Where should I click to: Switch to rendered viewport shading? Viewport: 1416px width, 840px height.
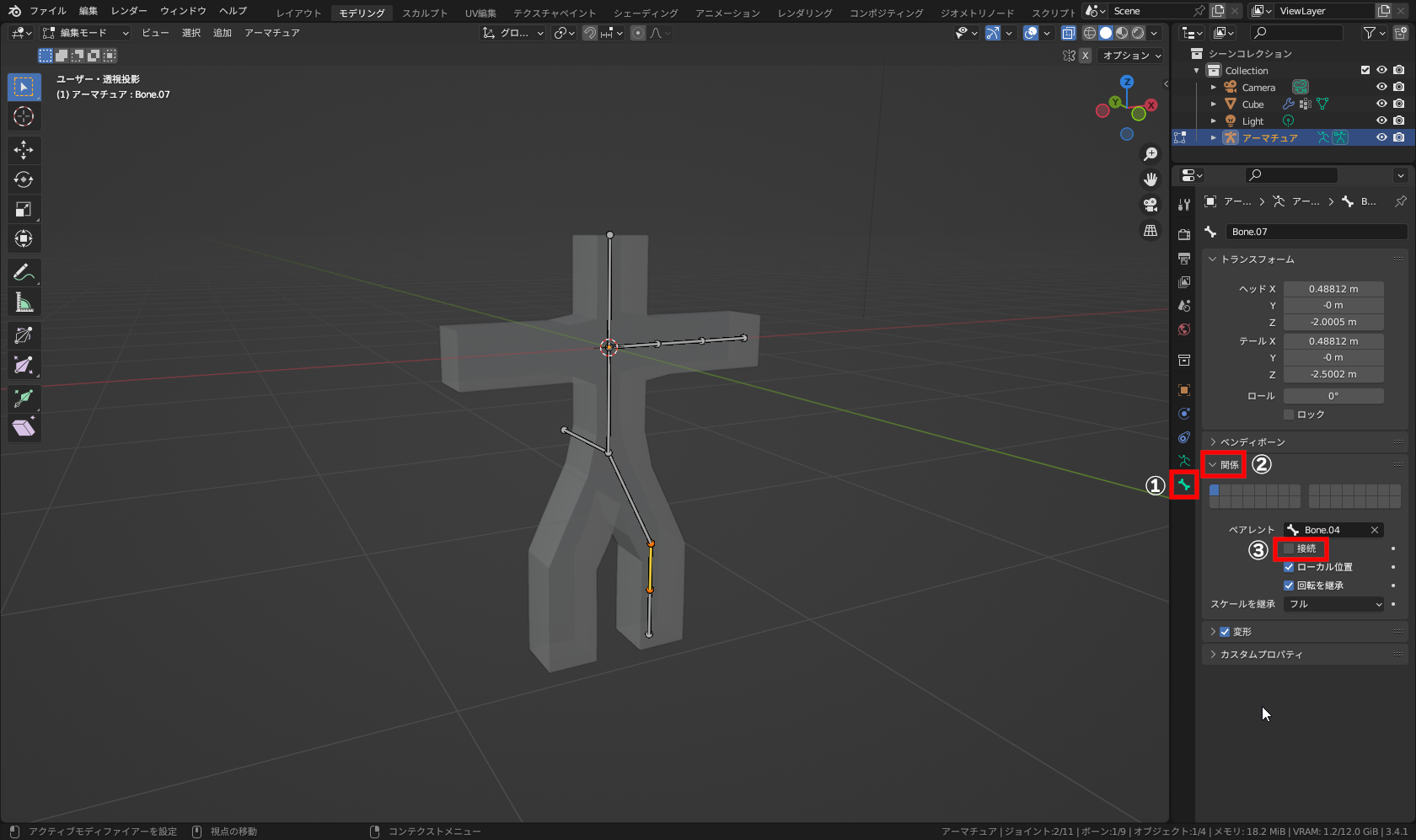[x=1138, y=33]
